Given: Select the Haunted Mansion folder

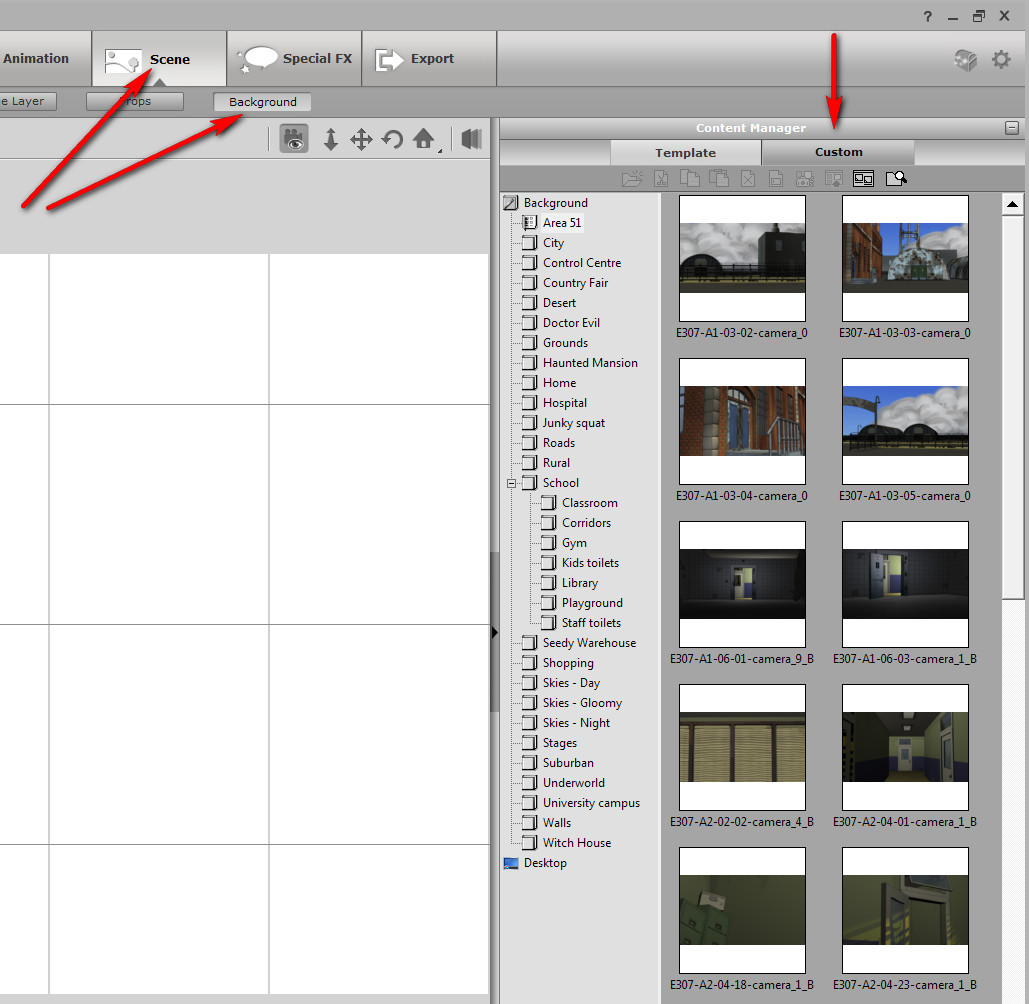Looking at the screenshot, I should pos(589,363).
